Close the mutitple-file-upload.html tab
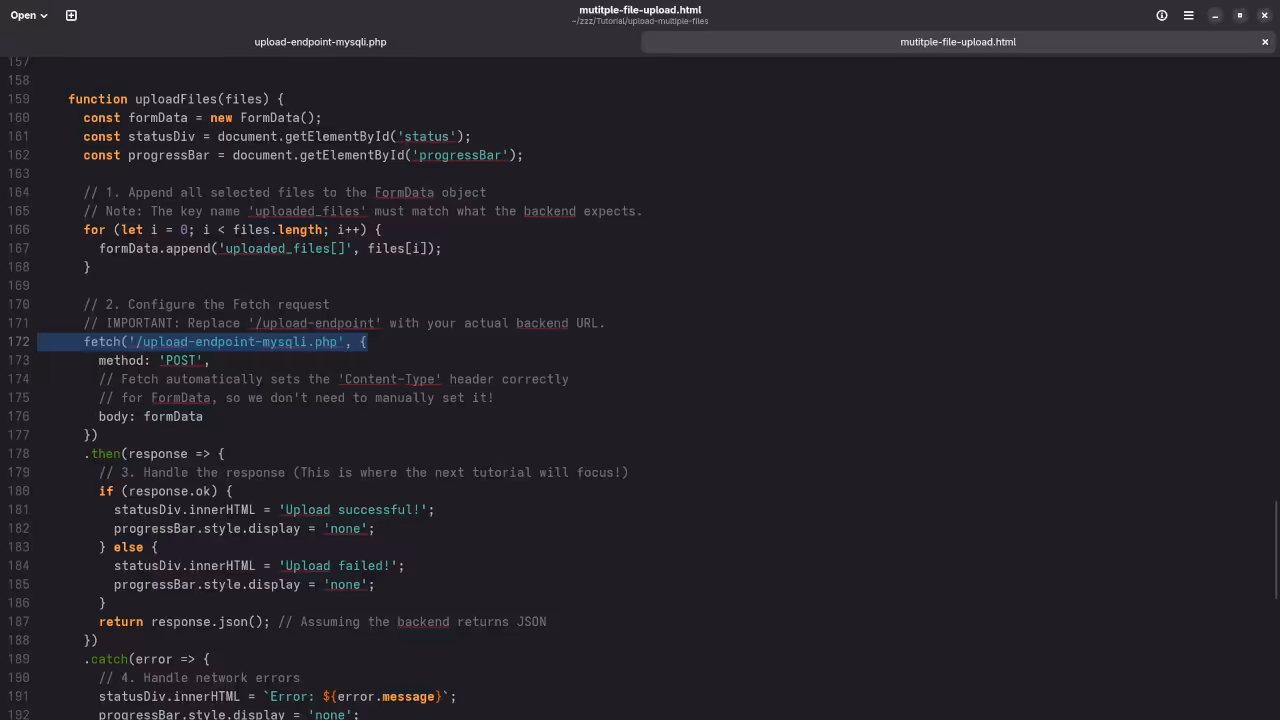Screen dimensions: 1280x720 [x=1265, y=42]
